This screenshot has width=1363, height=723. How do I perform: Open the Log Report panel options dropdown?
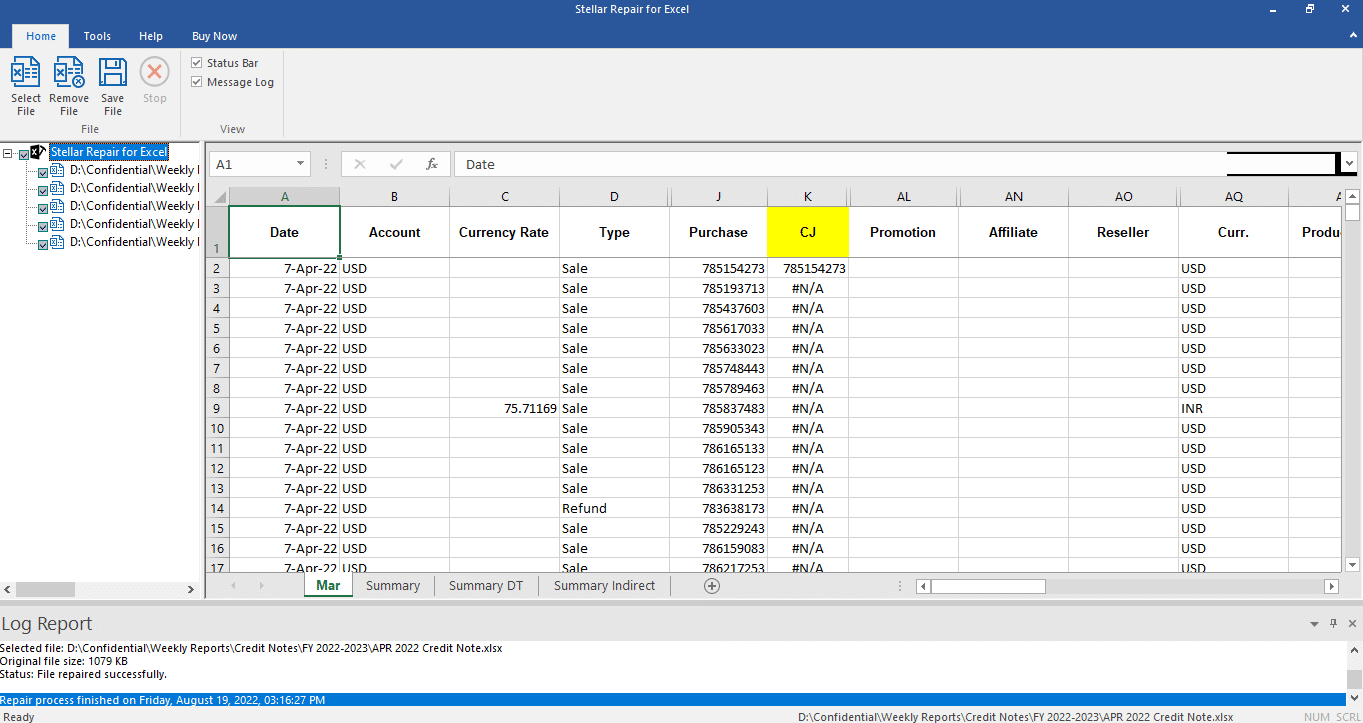click(1315, 624)
